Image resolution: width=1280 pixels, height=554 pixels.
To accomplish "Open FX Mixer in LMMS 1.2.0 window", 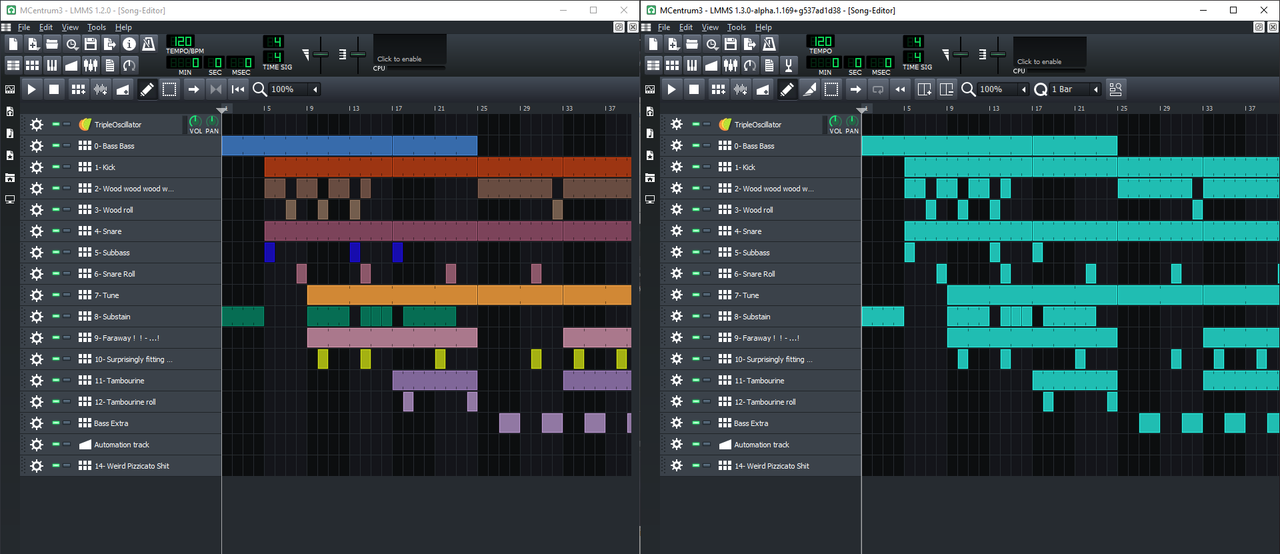I will [90, 65].
